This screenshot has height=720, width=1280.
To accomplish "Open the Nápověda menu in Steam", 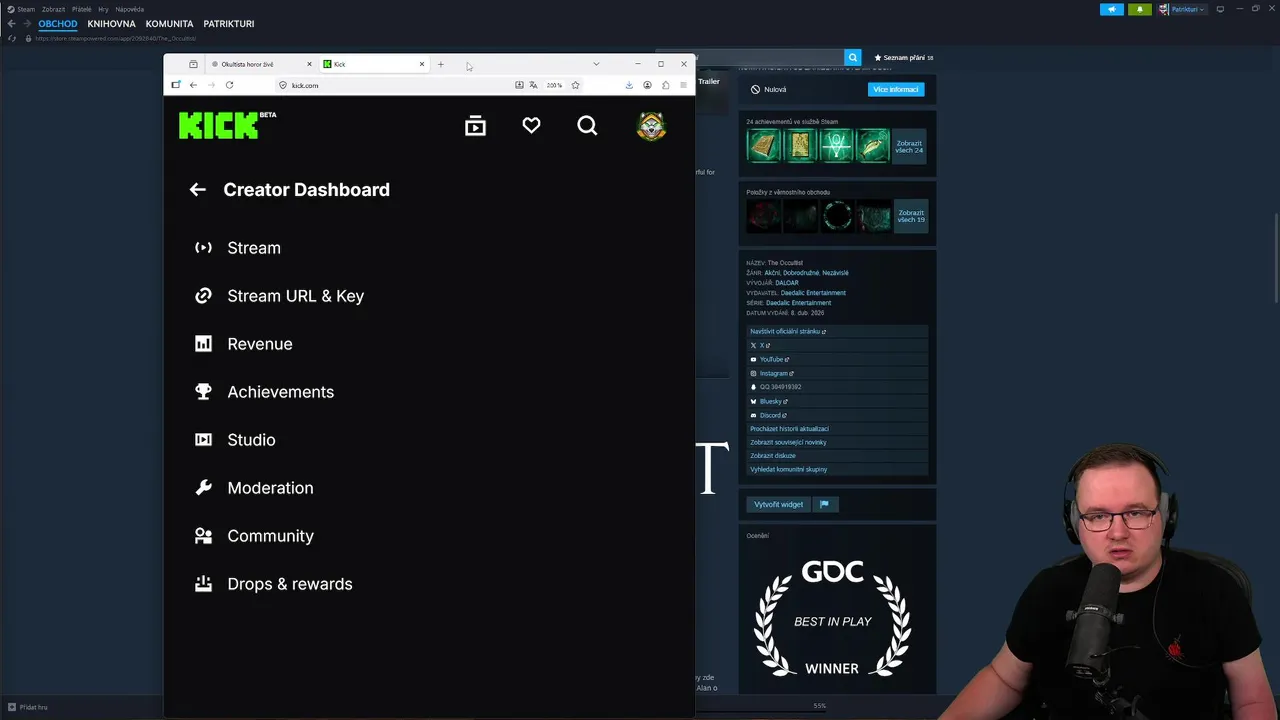I will pos(129,9).
